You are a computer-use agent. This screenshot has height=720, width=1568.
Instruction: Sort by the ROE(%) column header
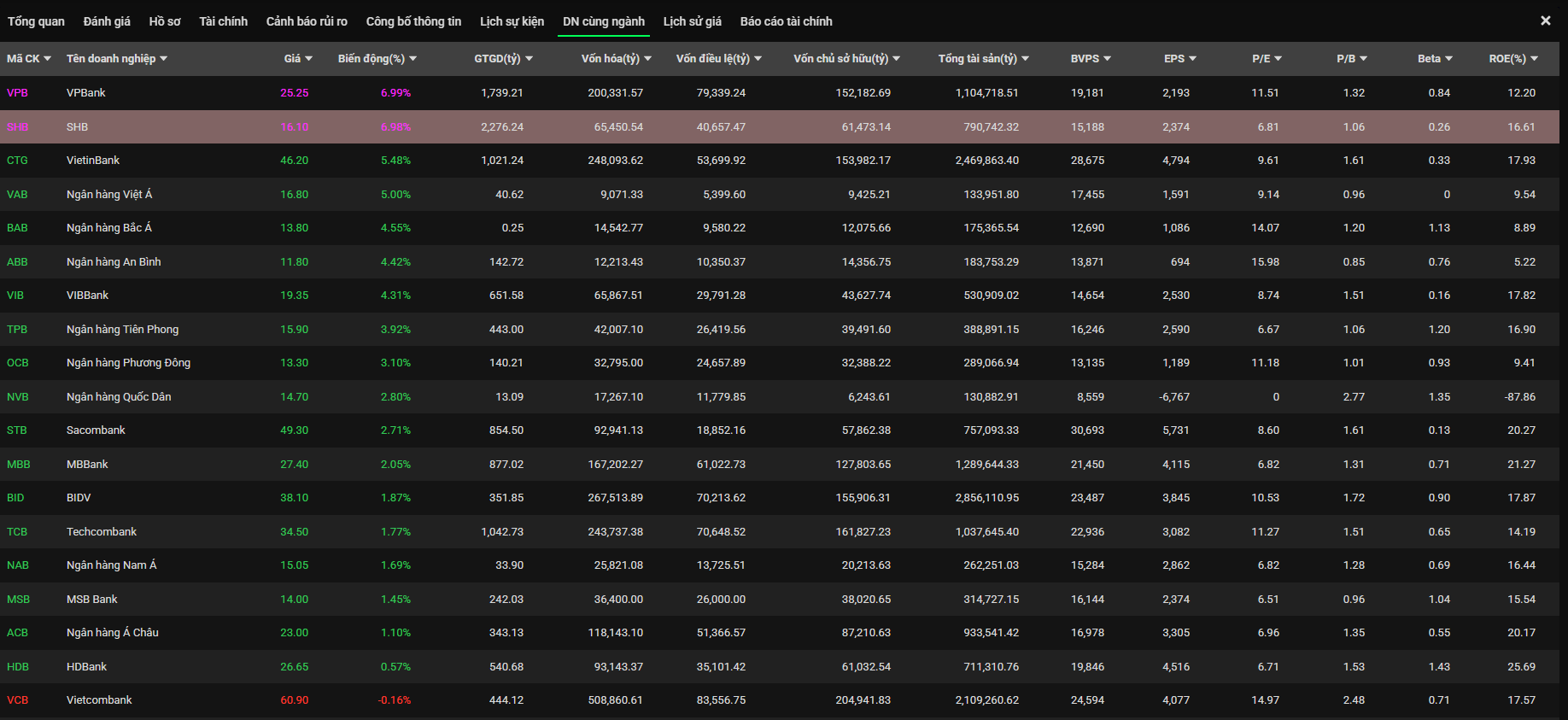point(1513,59)
